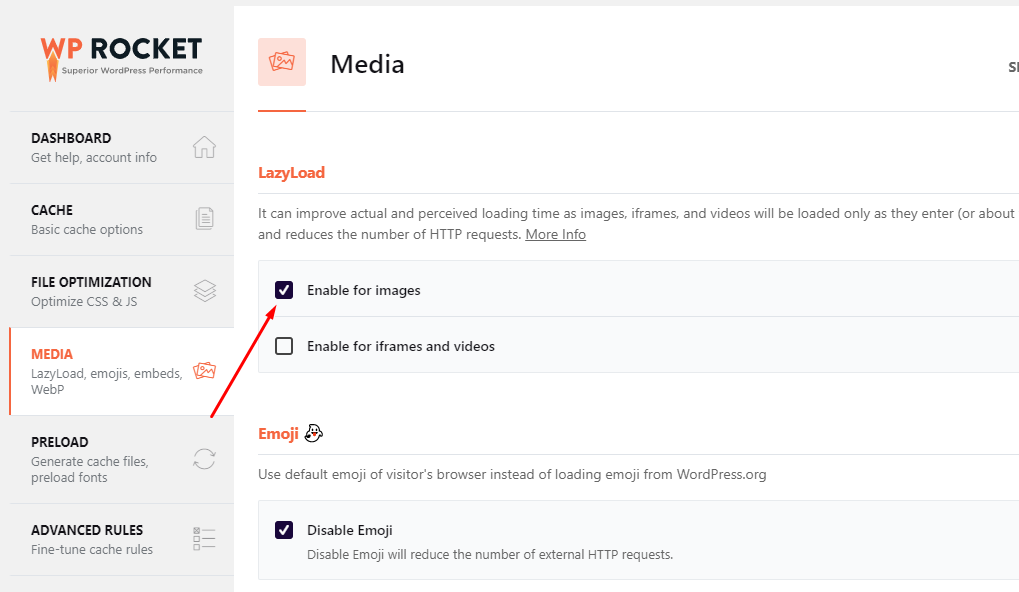Click the emoji face icon beside Emoji heading
The width and height of the screenshot is (1019, 592).
click(313, 433)
